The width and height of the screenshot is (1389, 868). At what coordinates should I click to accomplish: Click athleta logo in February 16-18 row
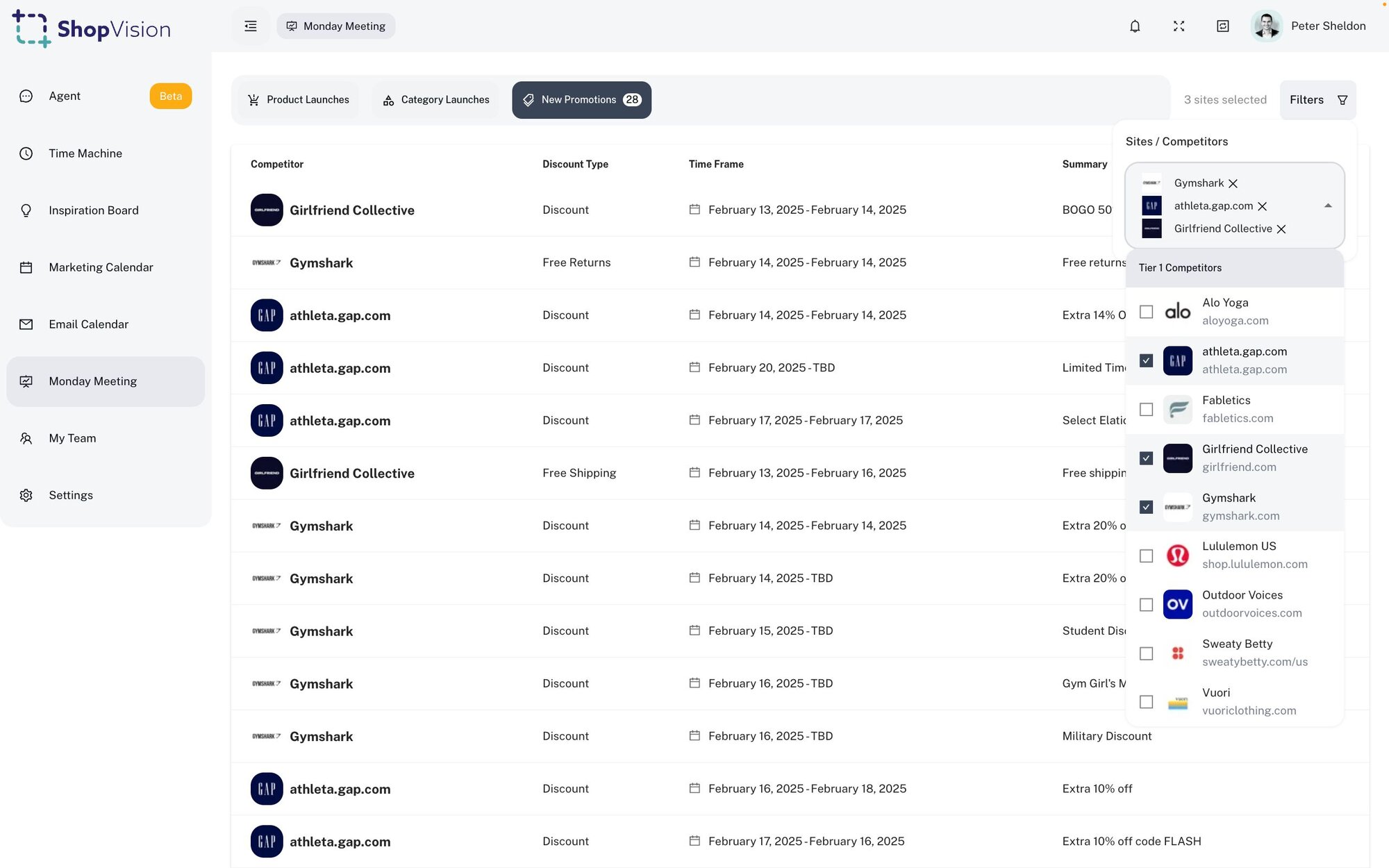[x=267, y=789]
